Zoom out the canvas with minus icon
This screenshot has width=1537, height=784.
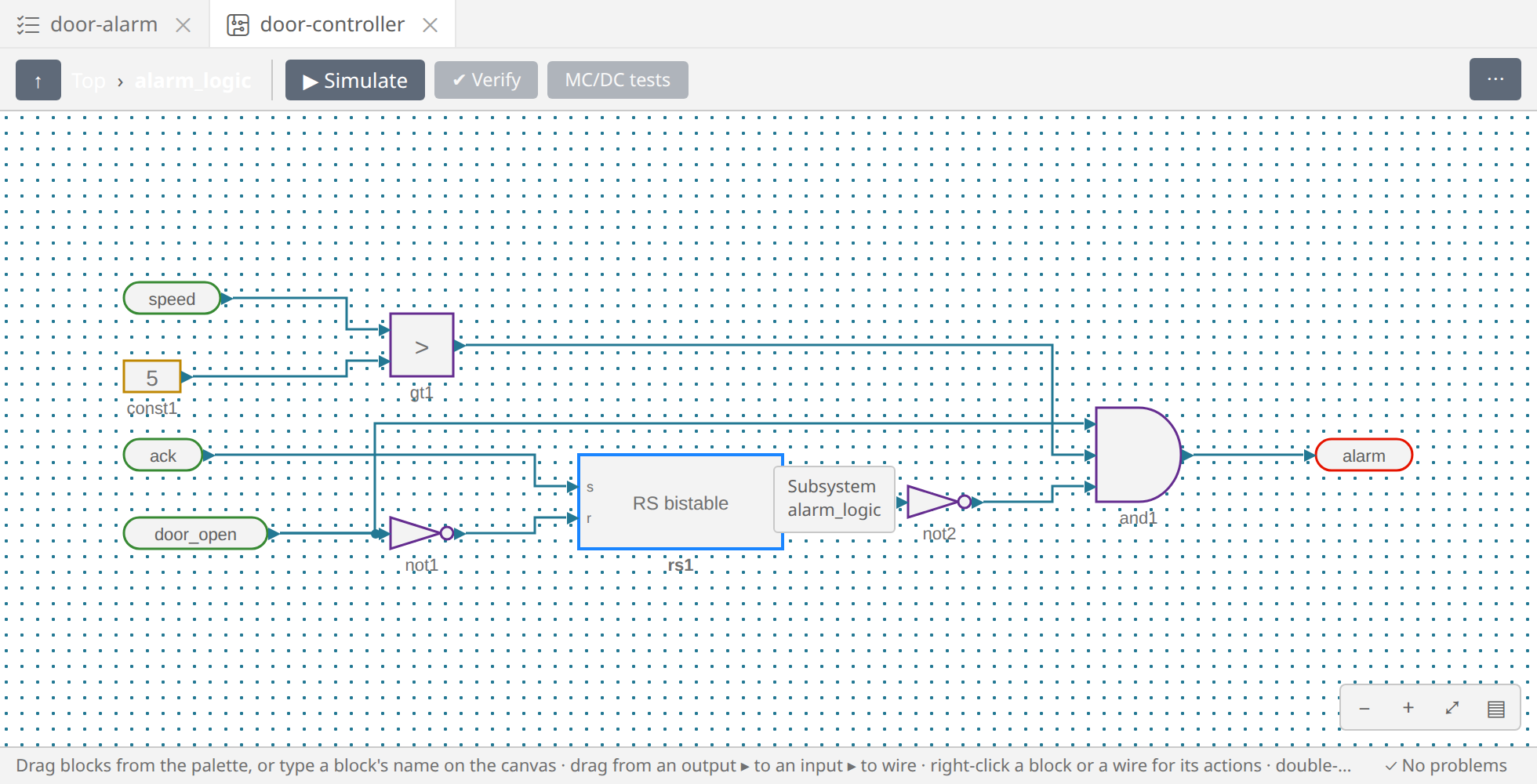click(x=1364, y=708)
